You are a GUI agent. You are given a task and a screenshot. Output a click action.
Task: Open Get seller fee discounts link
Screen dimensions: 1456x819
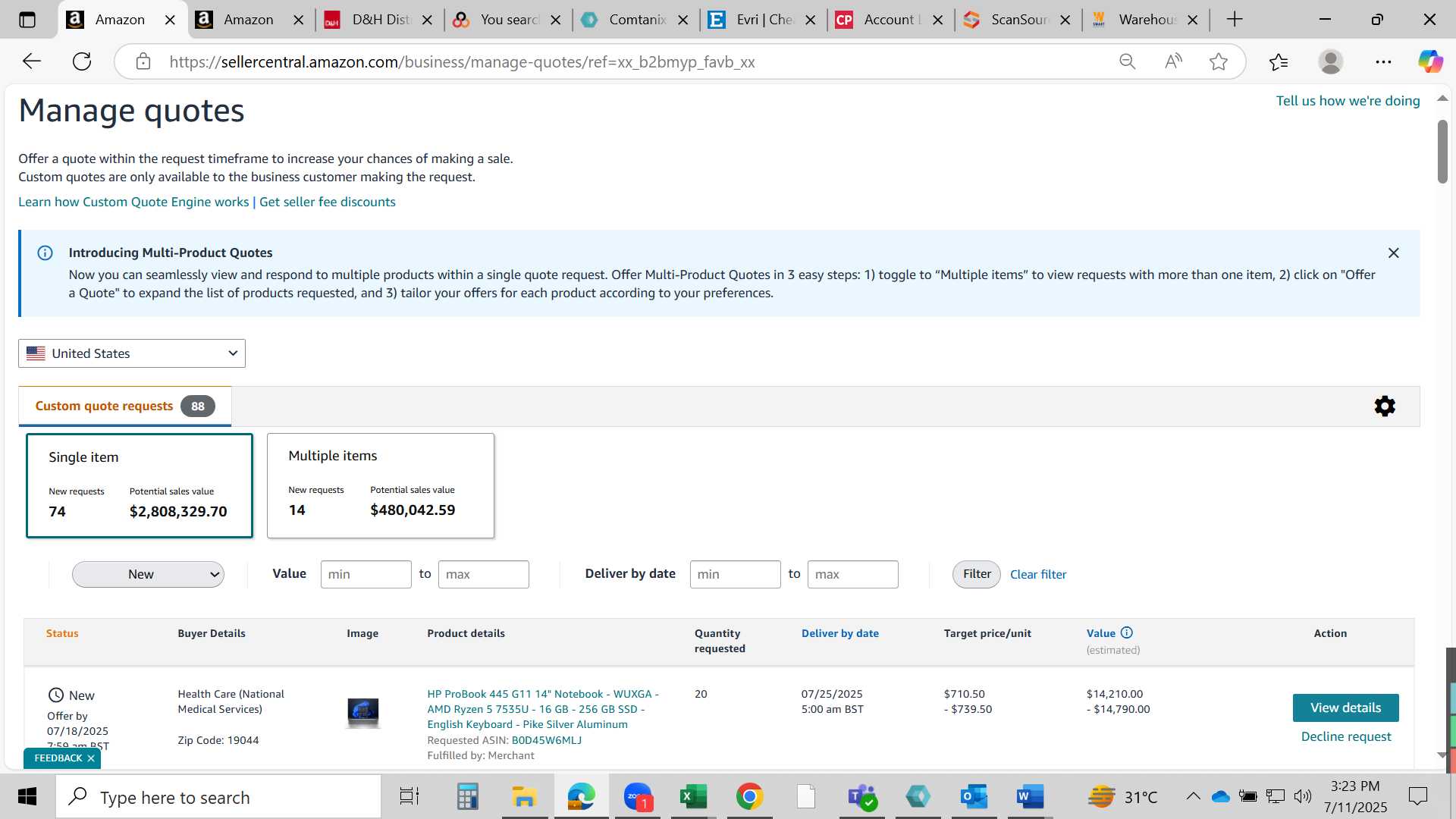[x=328, y=202]
